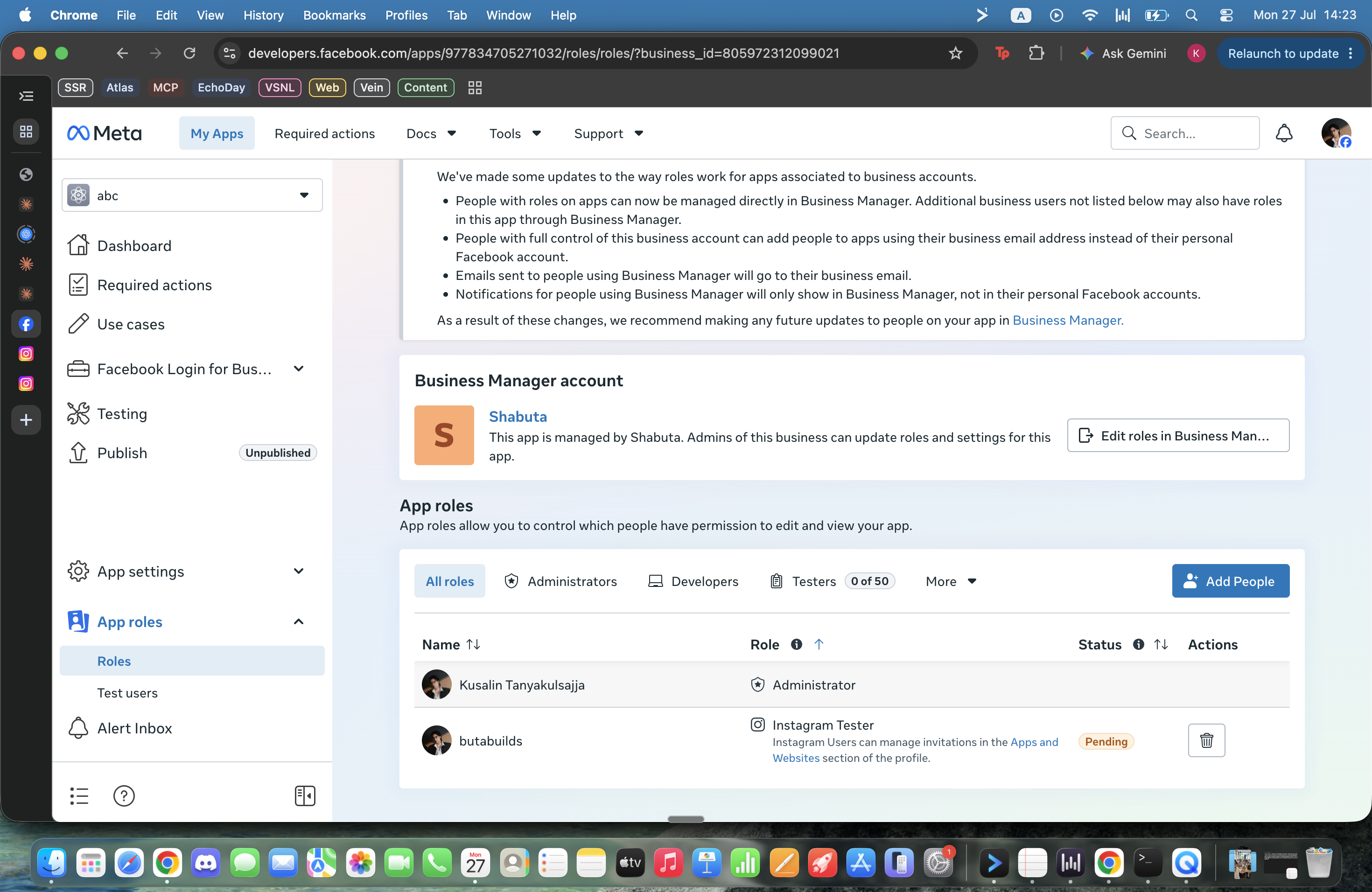Open Required actions in top navigation

[x=324, y=133]
